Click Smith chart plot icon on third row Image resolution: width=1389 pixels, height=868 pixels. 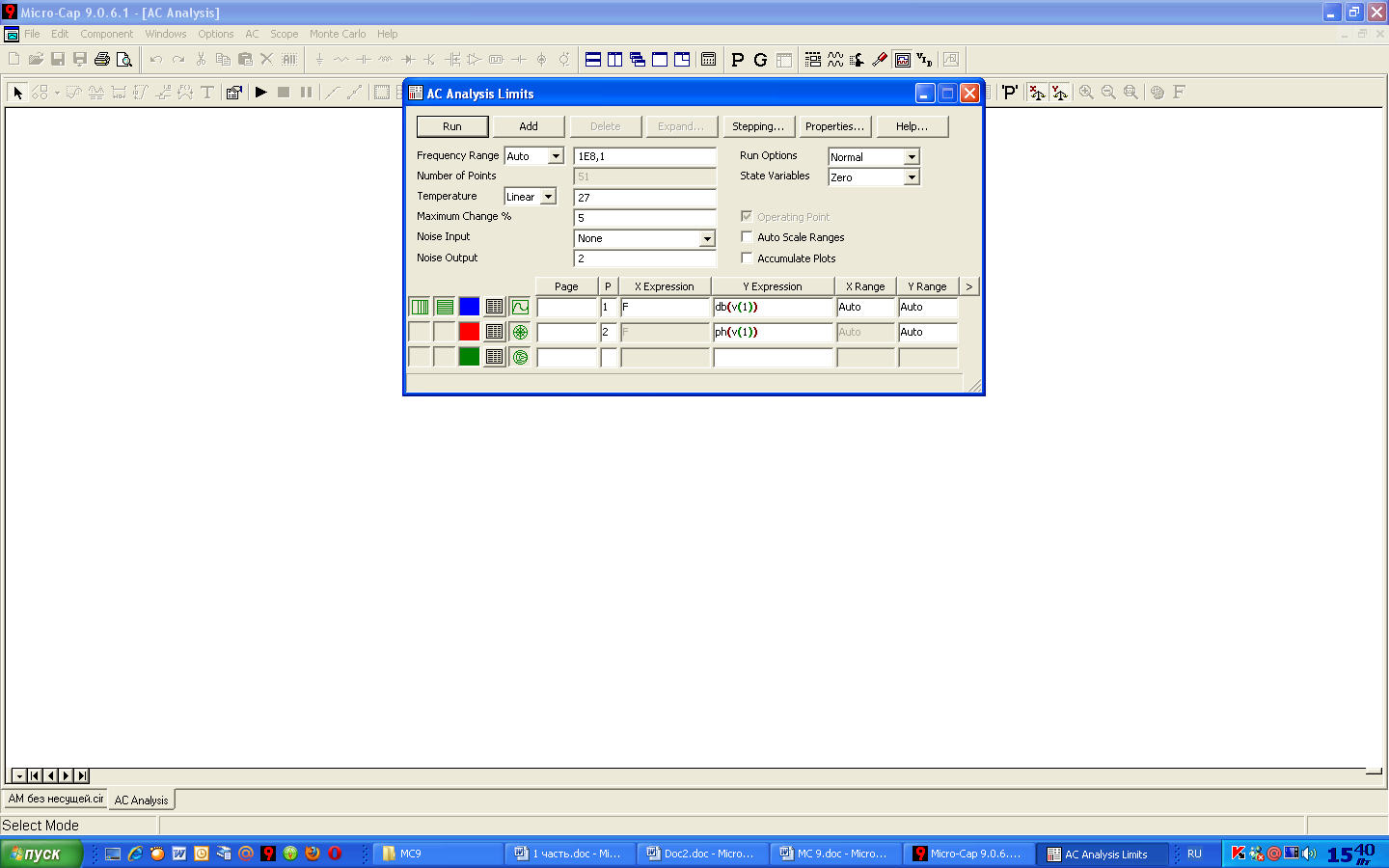pos(520,357)
